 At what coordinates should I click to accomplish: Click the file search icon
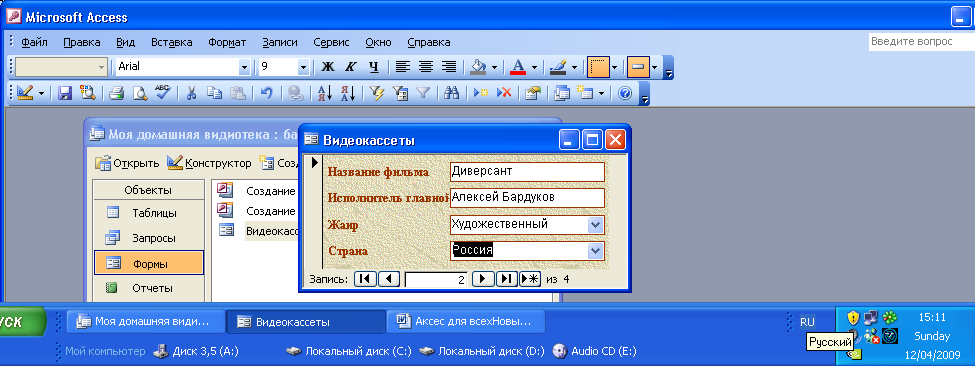[x=88, y=93]
